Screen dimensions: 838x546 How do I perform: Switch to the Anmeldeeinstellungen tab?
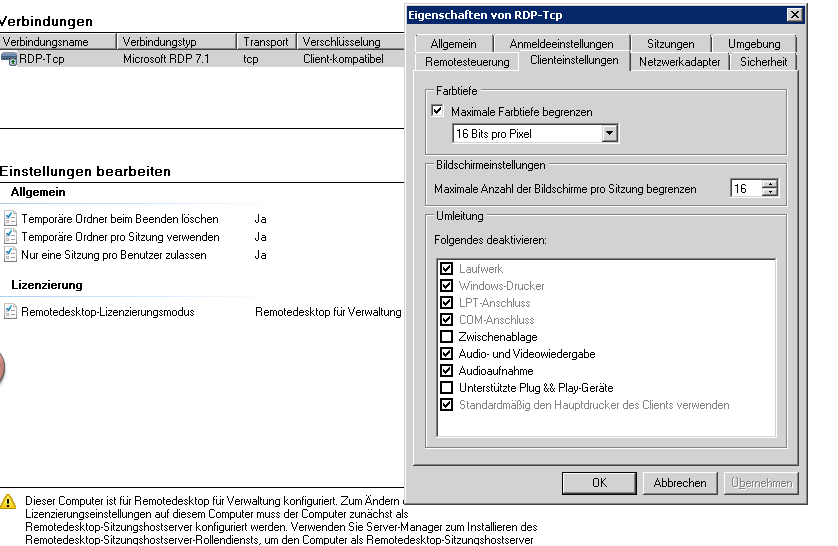click(x=561, y=44)
